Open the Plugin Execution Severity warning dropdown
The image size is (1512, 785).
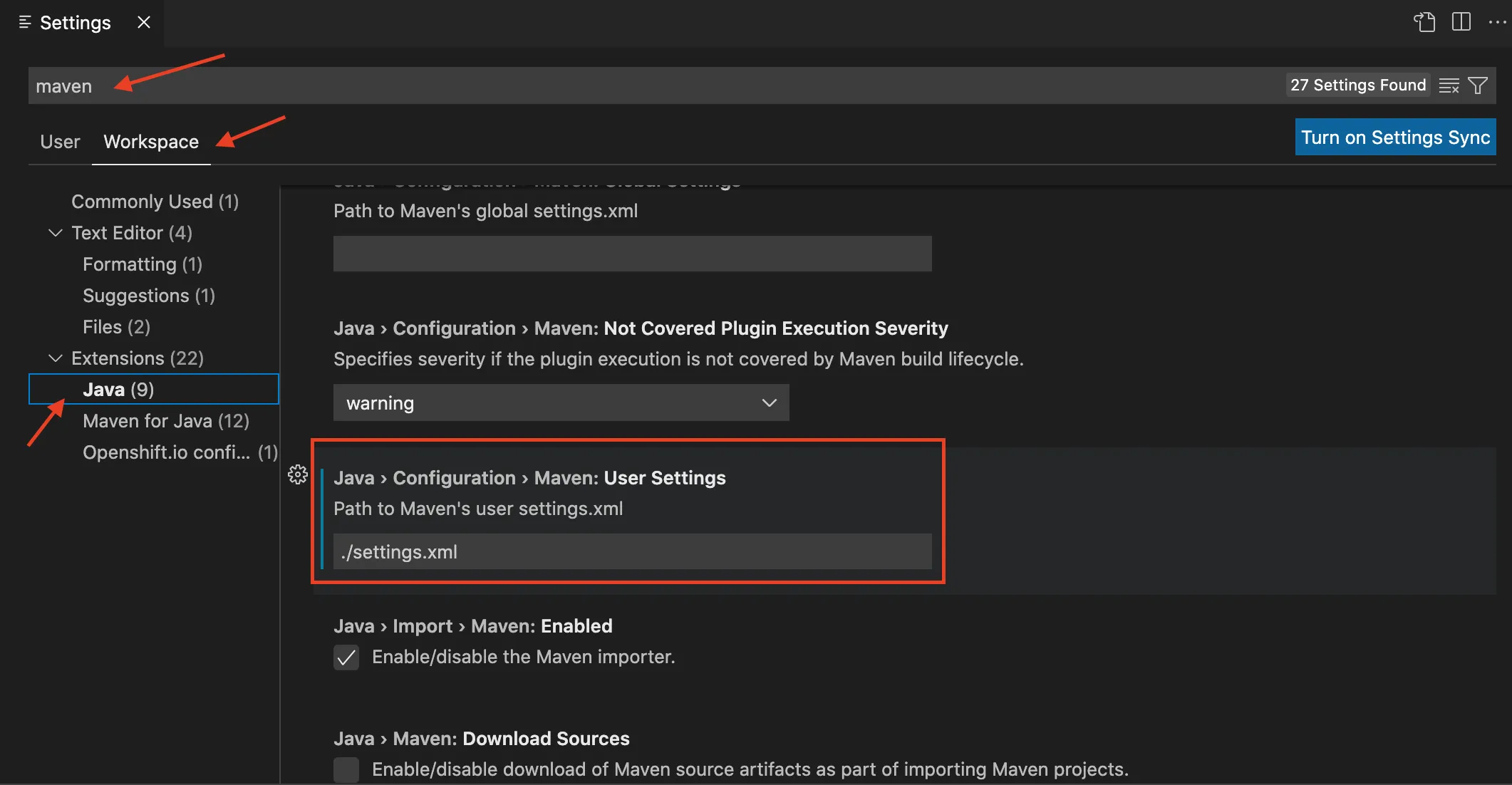pyautogui.click(x=561, y=402)
